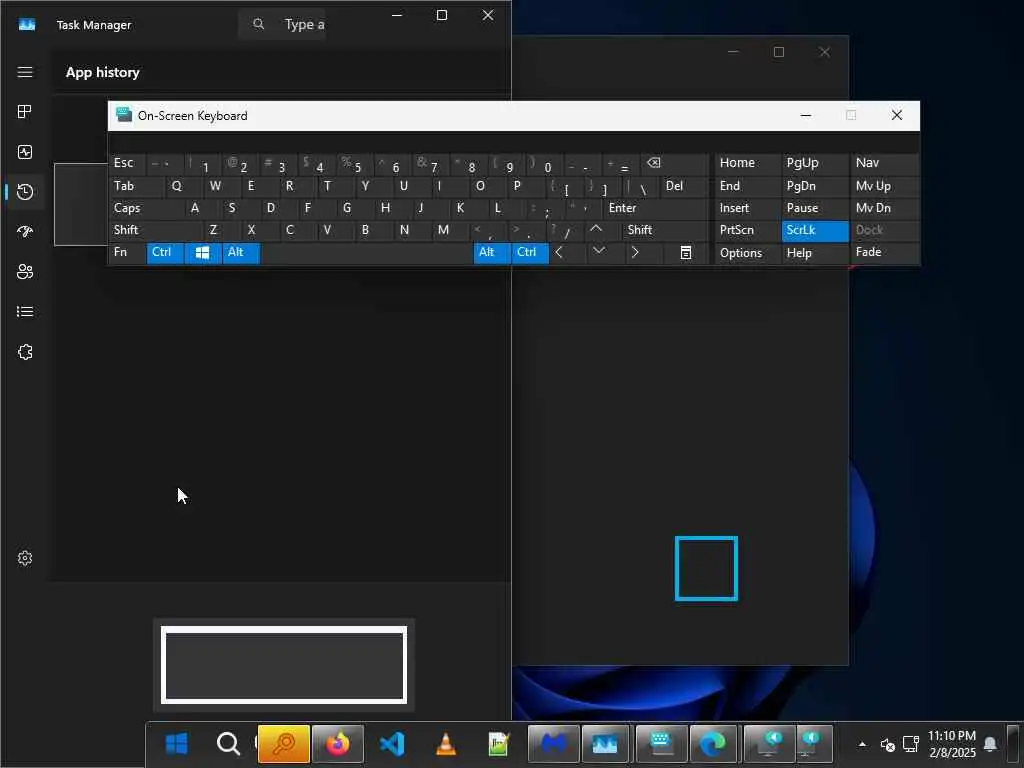Image resolution: width=1024 pixels, height=768 pixels.
Task: Click the PgDn key
Action: click(x=815, y=186)
